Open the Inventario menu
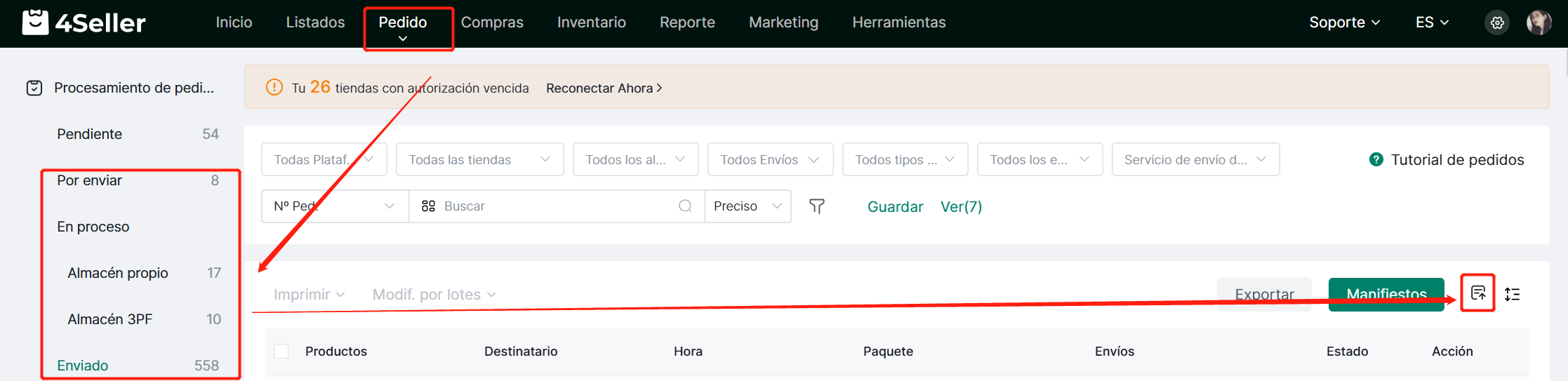The height and width of the screenshot is (381, 1568). pyautogui.click(x=591, y=22)
